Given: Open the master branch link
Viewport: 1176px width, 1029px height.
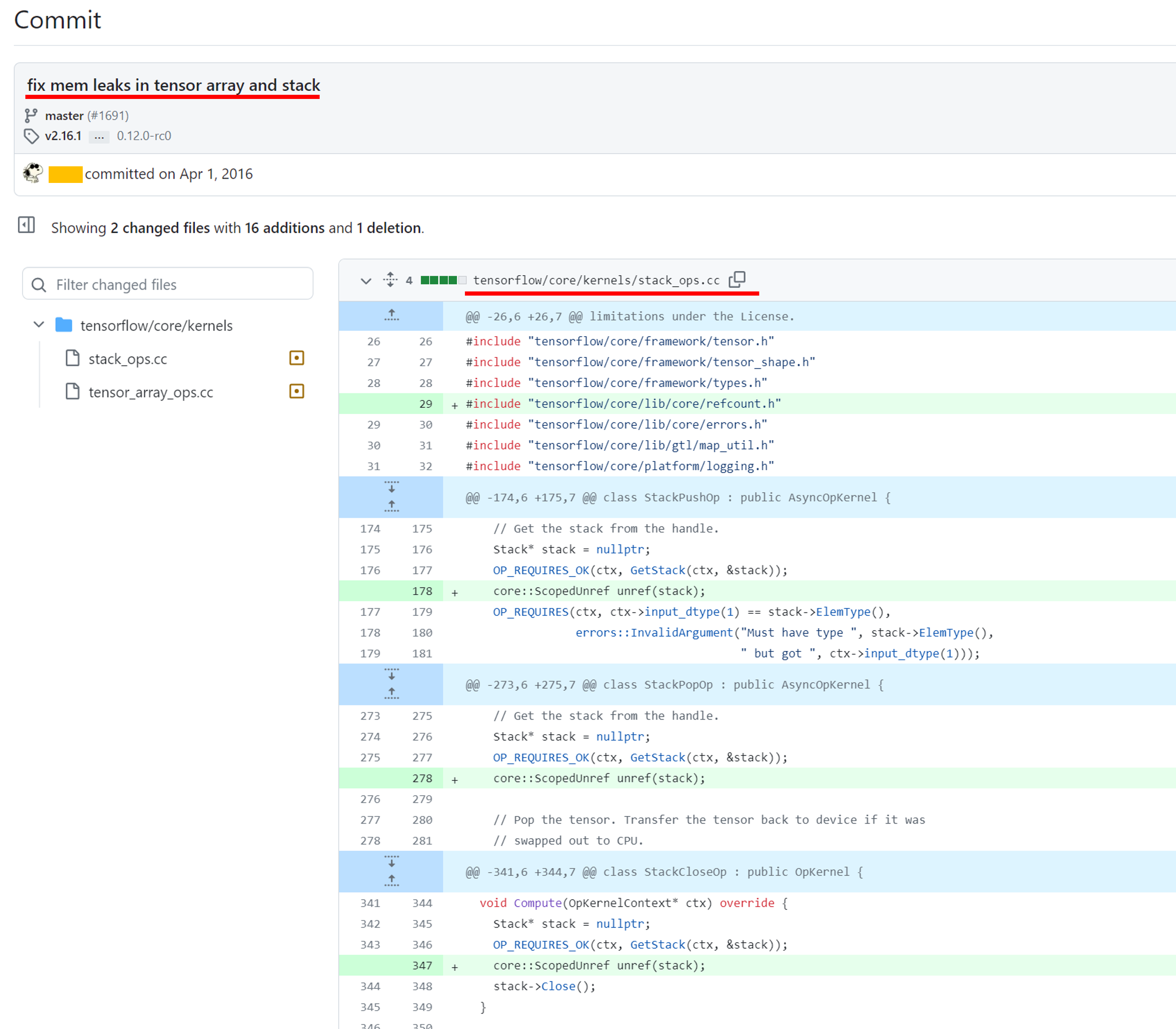Looking at the screenshot, I should point(64,116).
